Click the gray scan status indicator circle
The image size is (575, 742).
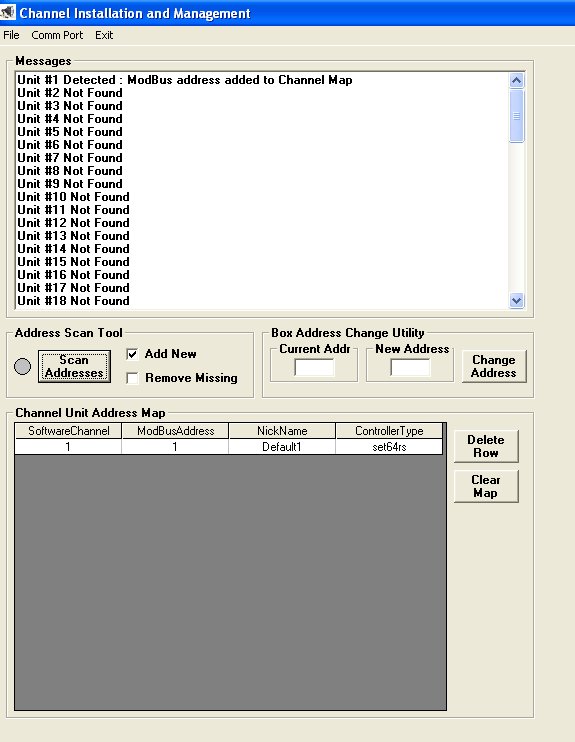(22, 366)
